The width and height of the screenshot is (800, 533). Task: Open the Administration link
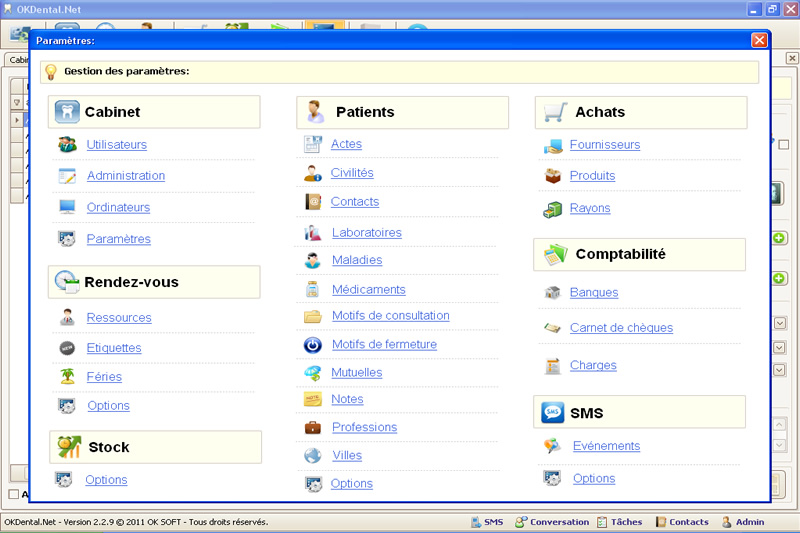tap(126, 175)
